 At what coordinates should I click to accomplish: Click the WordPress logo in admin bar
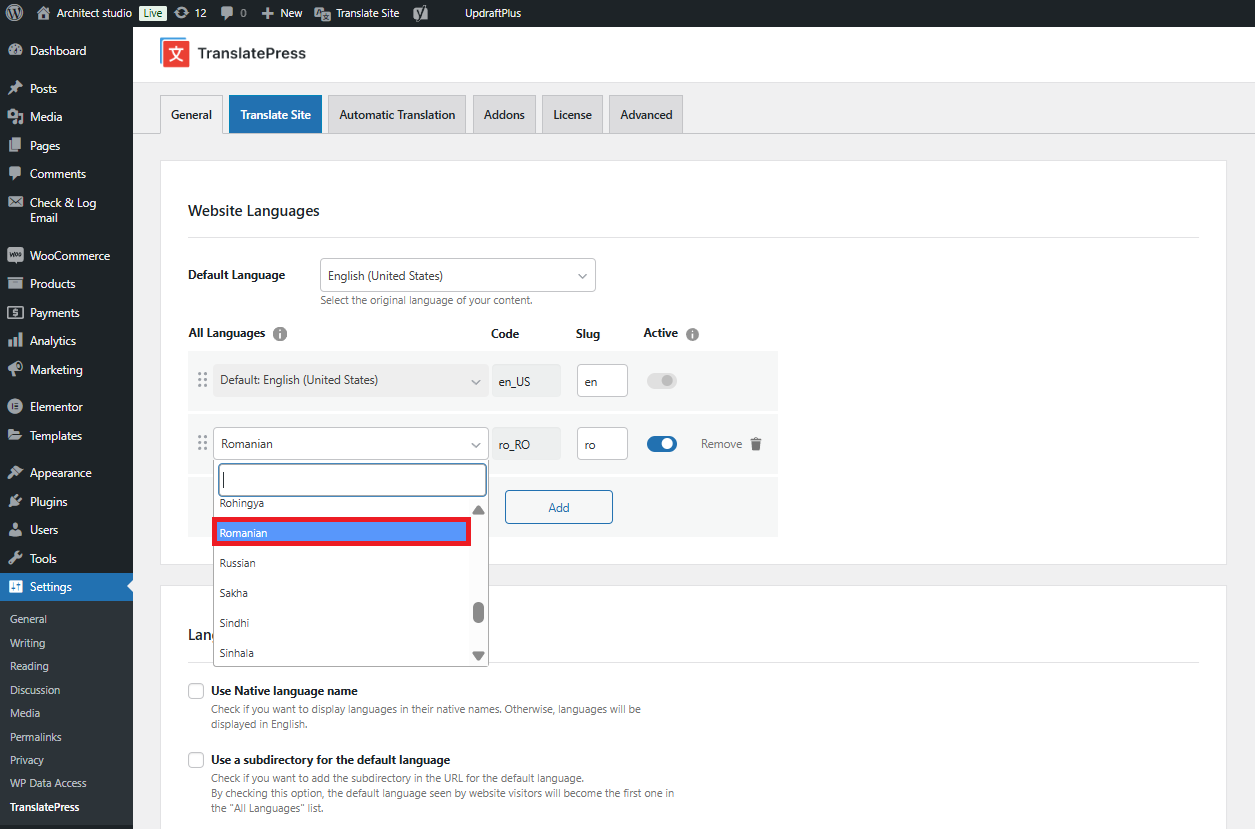14,13
